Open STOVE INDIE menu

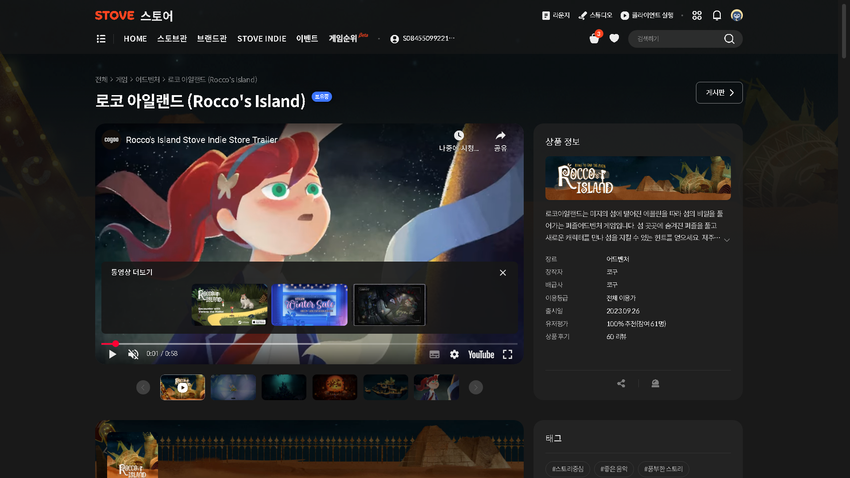pyautogui.click(x=262, y=38)
